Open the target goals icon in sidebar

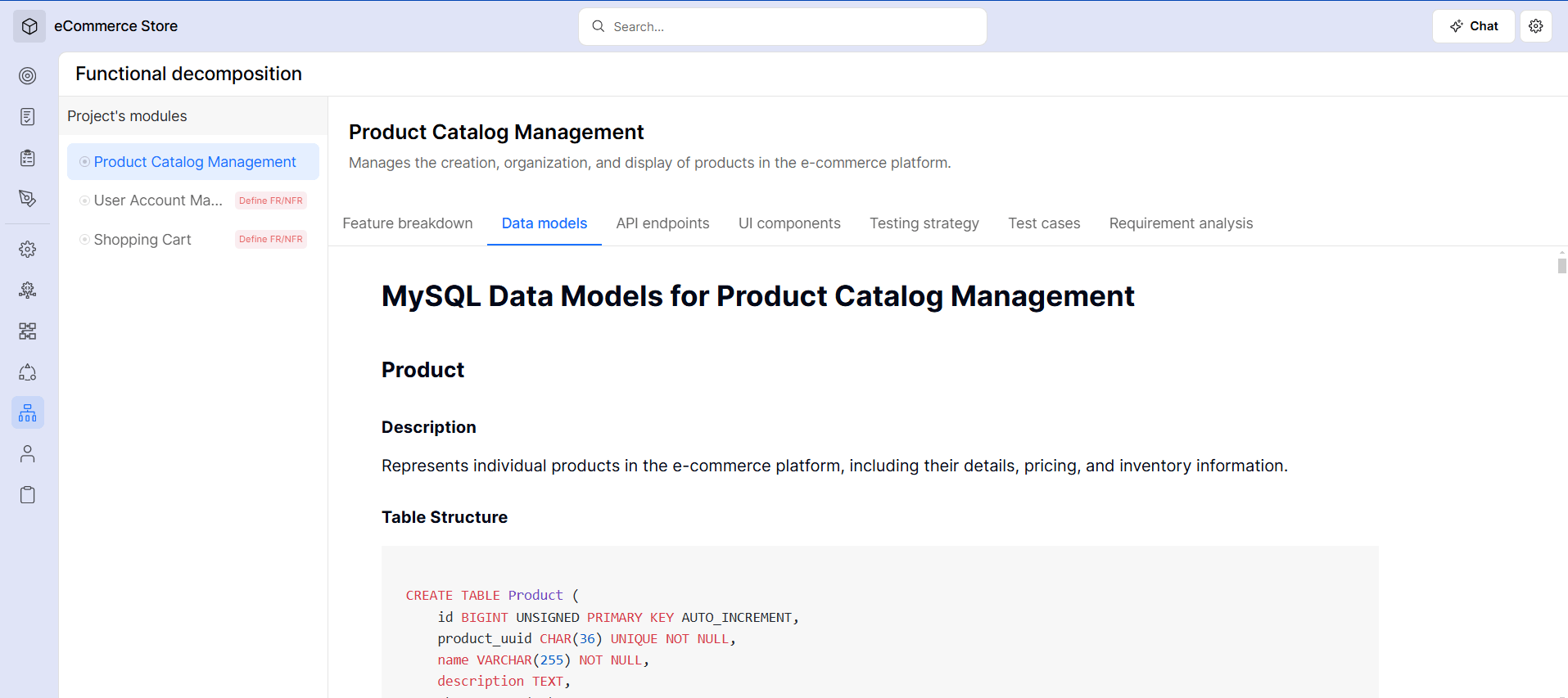tap(28, 76)
